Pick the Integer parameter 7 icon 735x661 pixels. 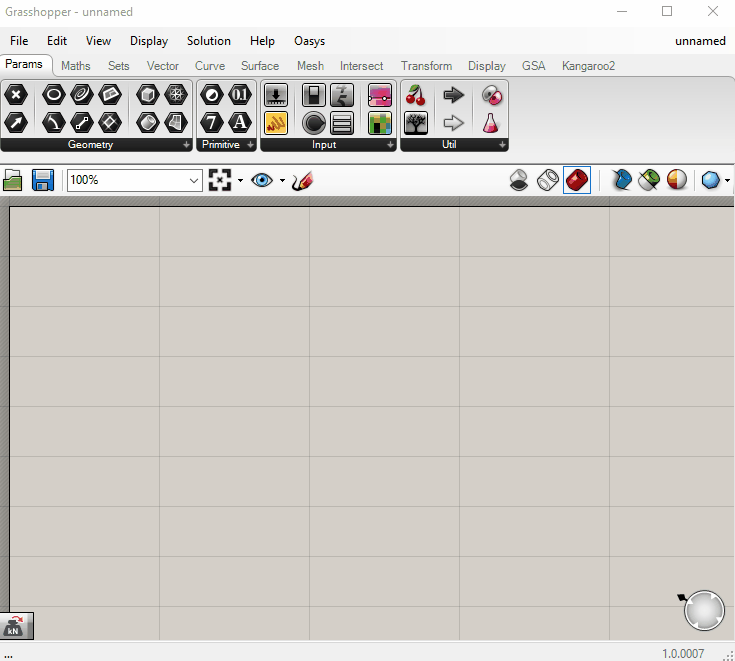[212, 123]
